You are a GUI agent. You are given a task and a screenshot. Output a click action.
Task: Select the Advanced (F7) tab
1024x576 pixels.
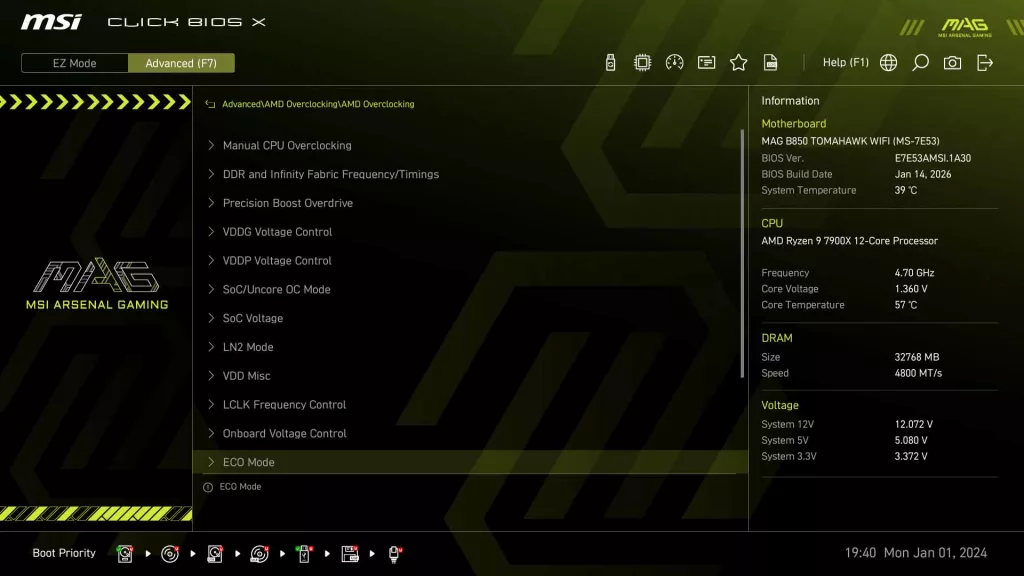[x=181, y=62]
